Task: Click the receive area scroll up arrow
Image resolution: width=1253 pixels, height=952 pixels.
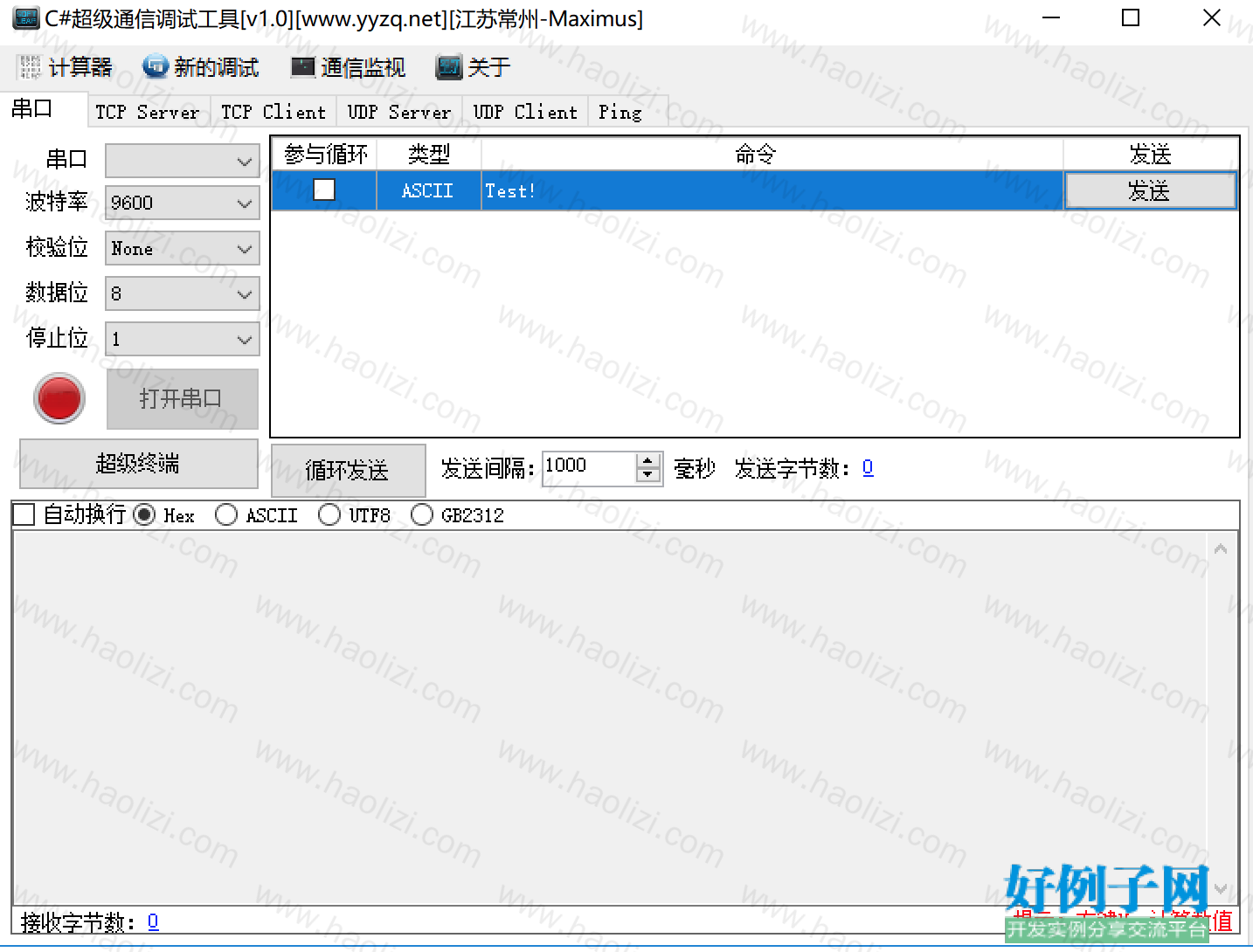Action: pyautogui.click(x=1221, y=549)
